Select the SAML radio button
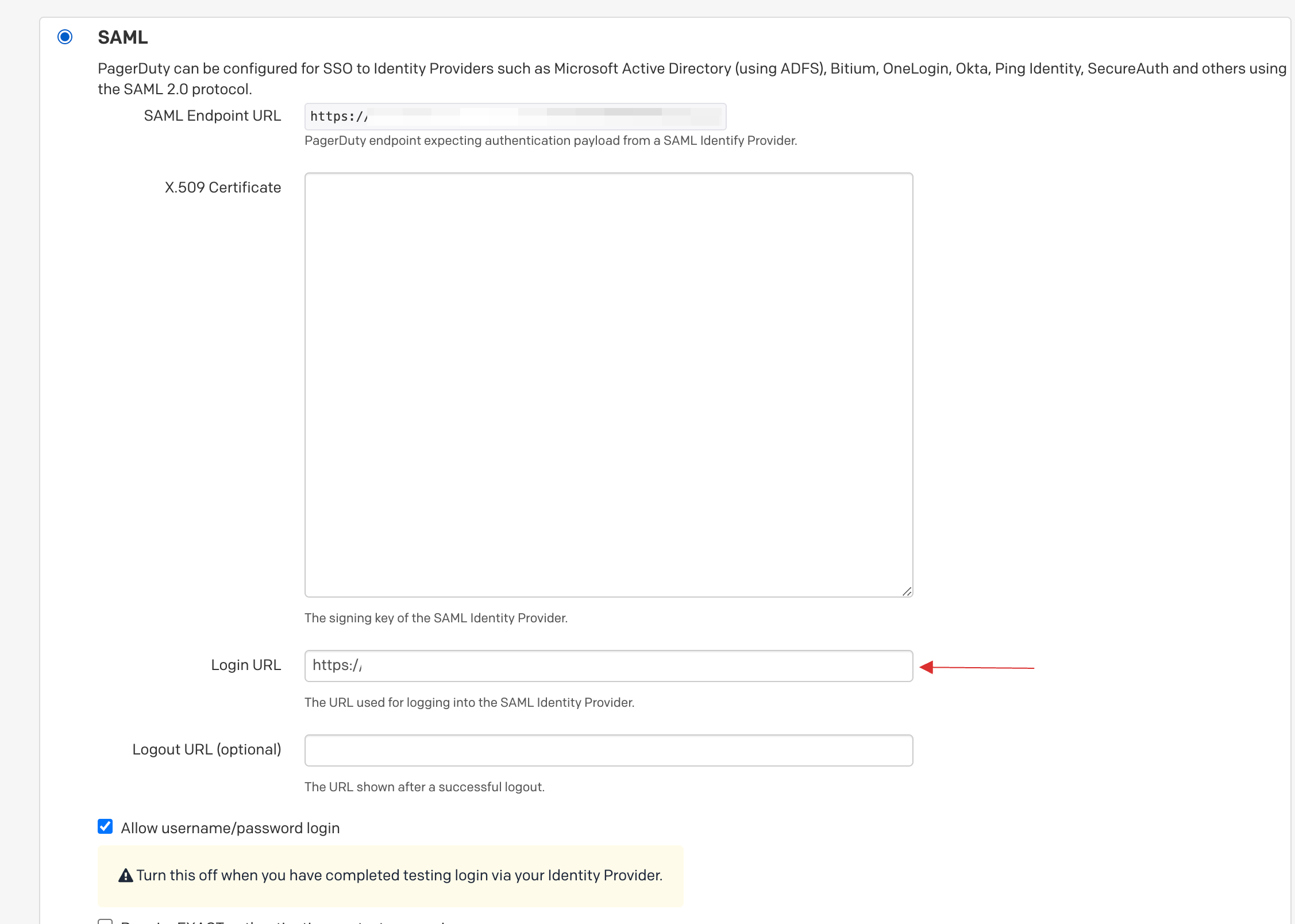The height and width of the screenshot is (924, 1295). (65, 37)
